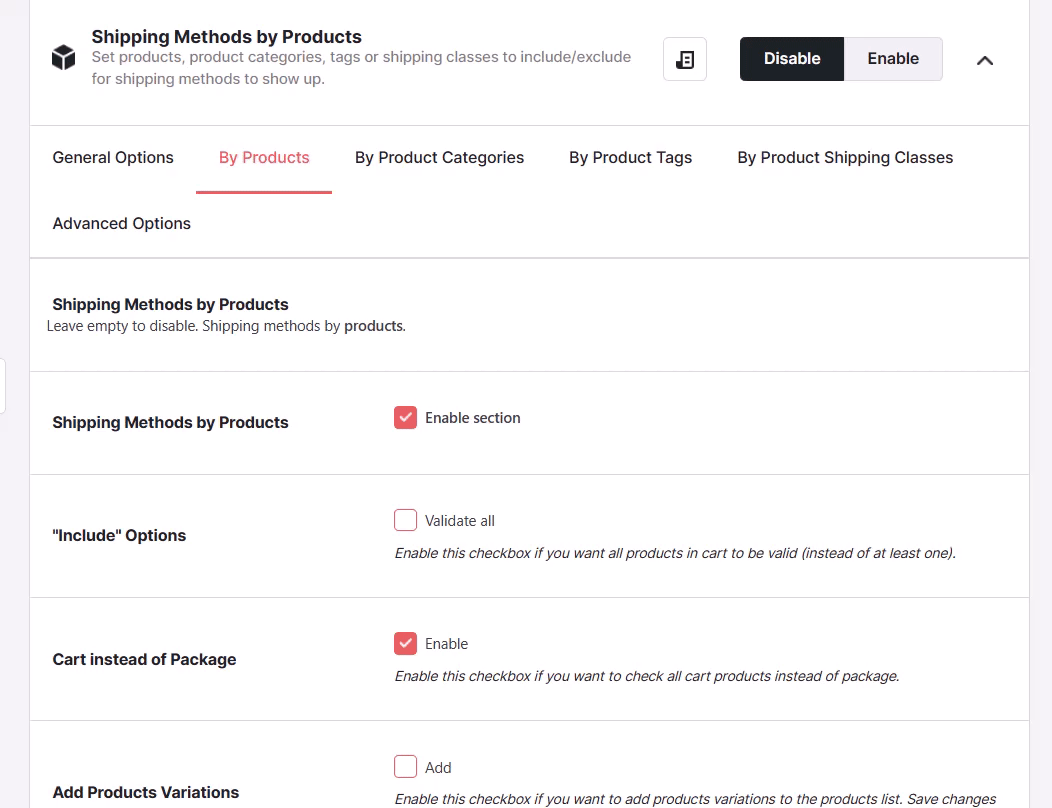Click the Disable button
Image resolution: width=1052 pixels, height=808 pixels.
[792, 59]
